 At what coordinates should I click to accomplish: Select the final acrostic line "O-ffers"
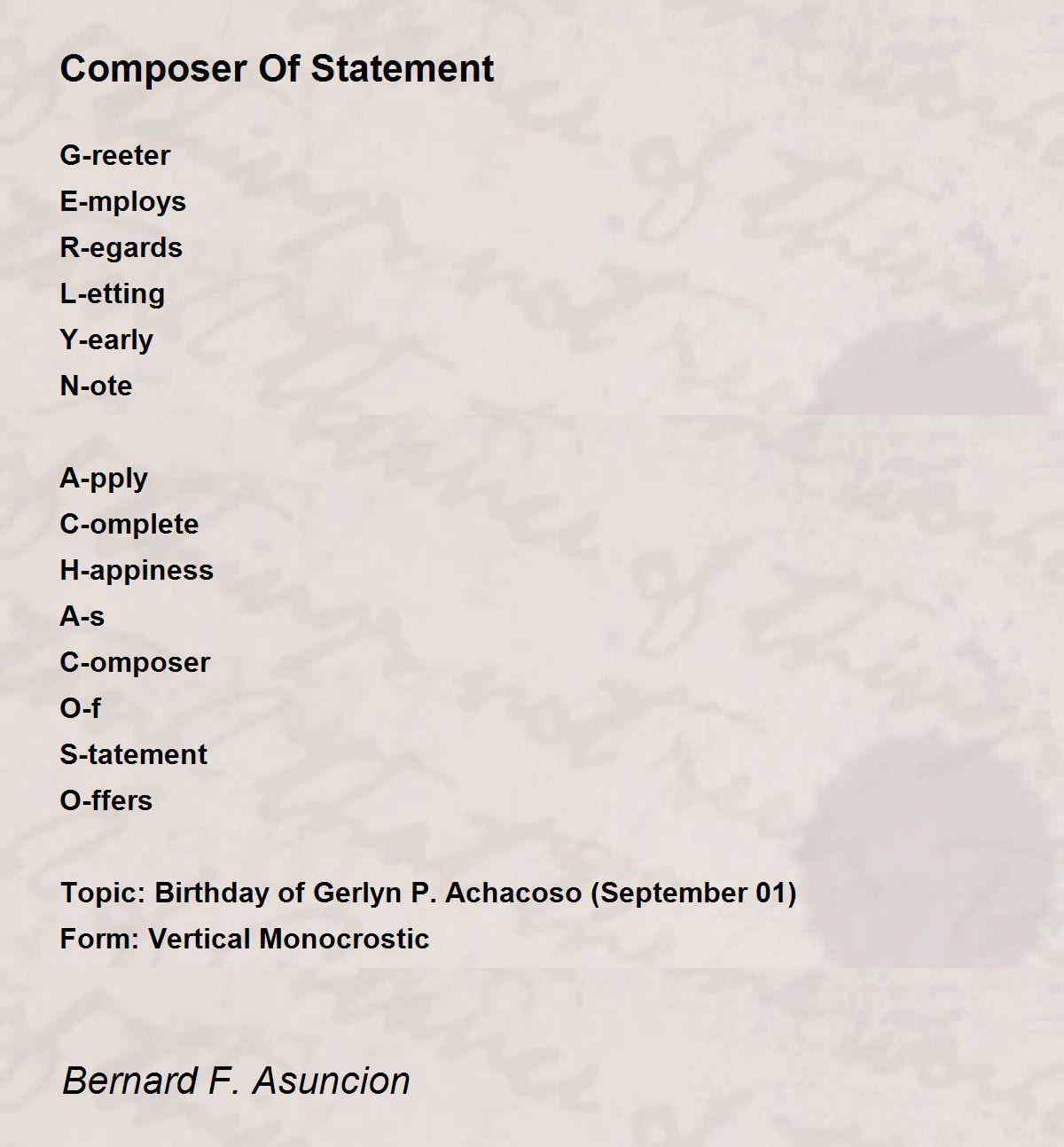click(x=106, y=801)
